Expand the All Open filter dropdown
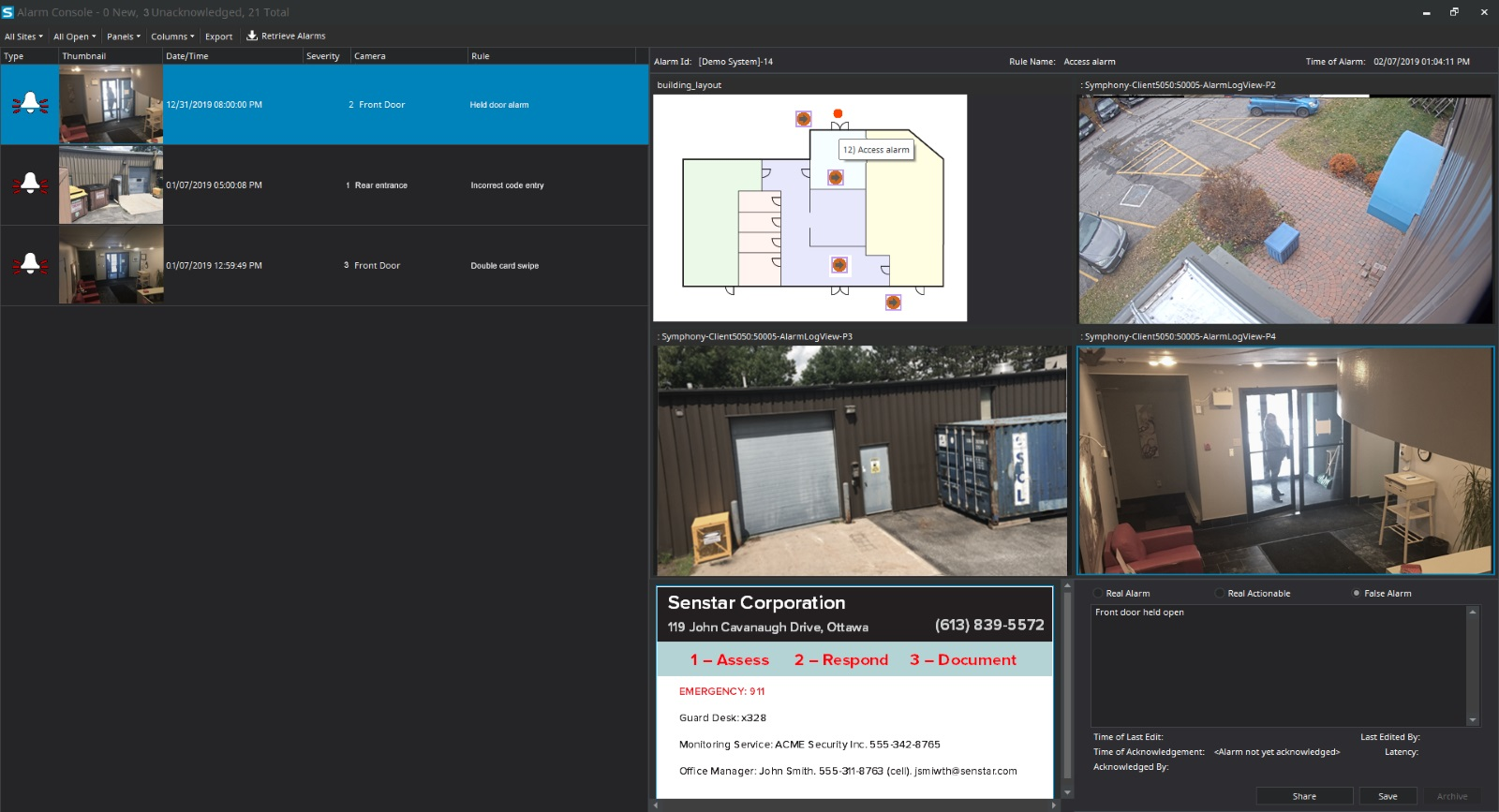This screenshot has height=812, width=1499. [74, 37]
